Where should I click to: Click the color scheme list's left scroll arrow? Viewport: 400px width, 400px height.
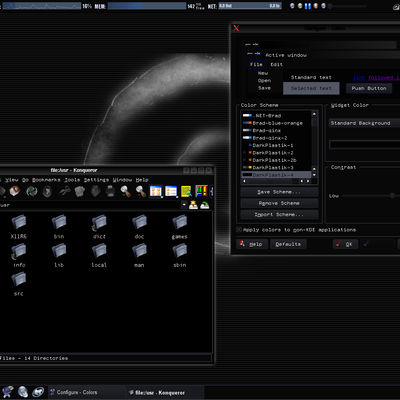click(x=245, y=181)
